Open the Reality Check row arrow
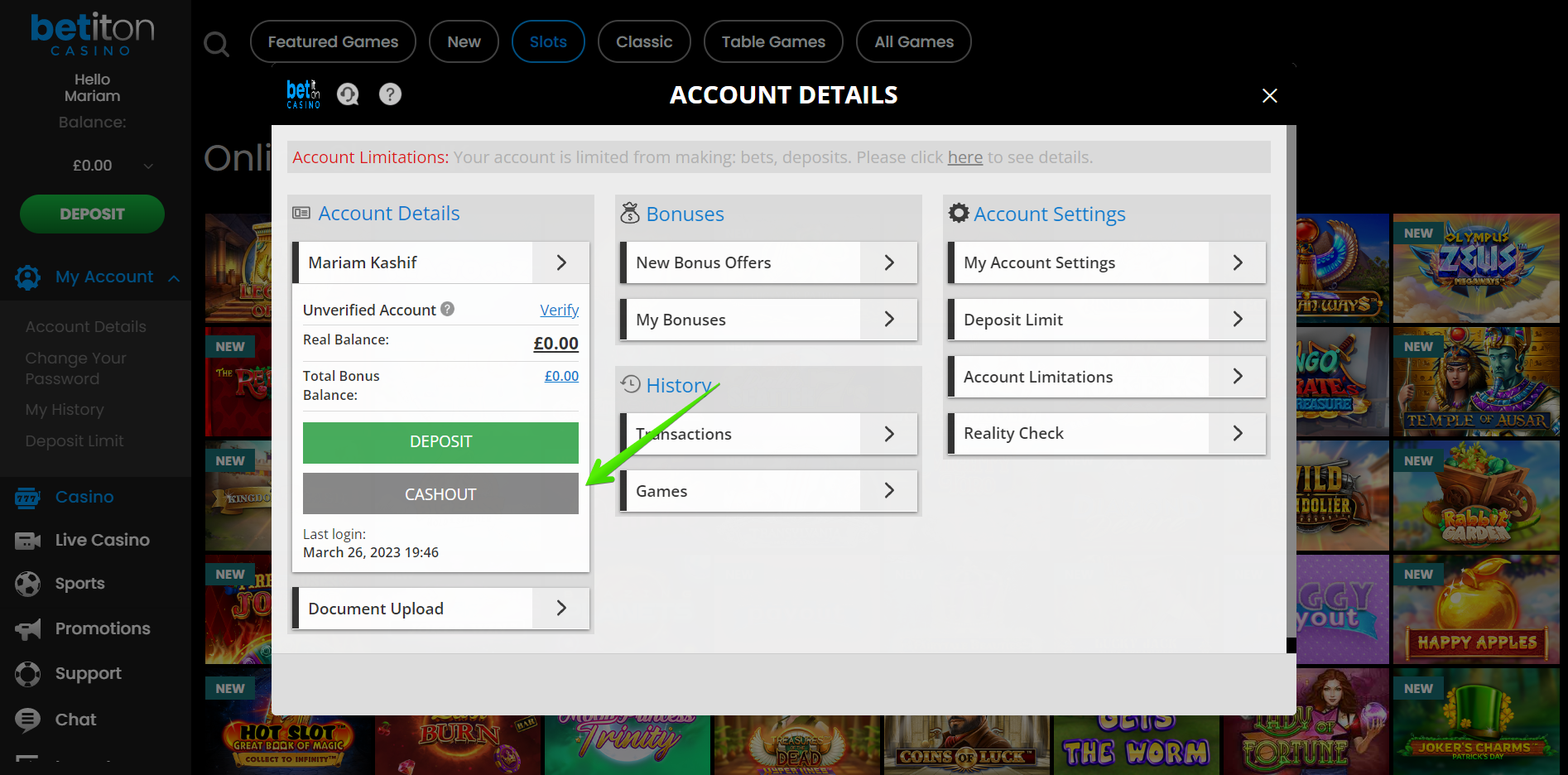Viewport: 1568px width, 775px height. tap(1238, 433)
